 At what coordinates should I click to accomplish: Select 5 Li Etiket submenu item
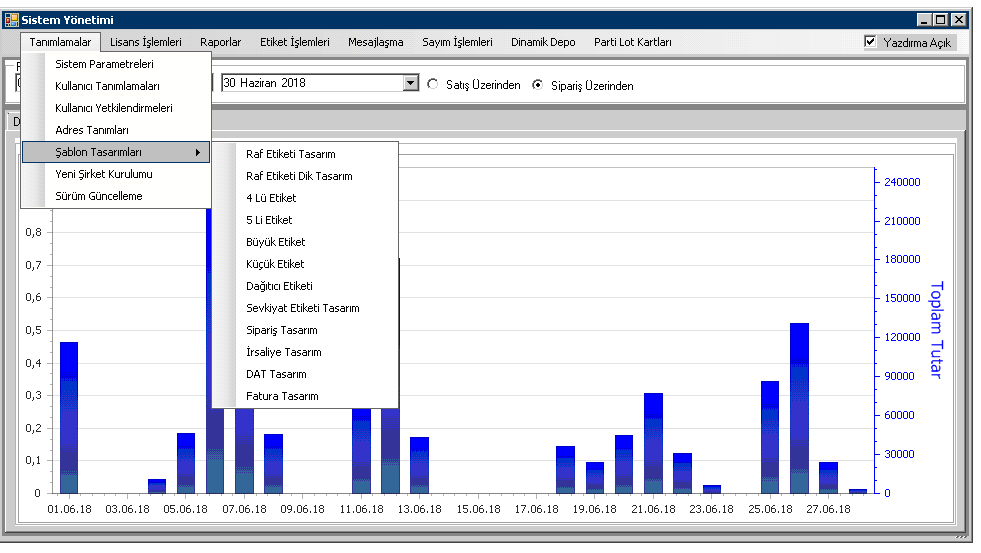coord(305,220)
